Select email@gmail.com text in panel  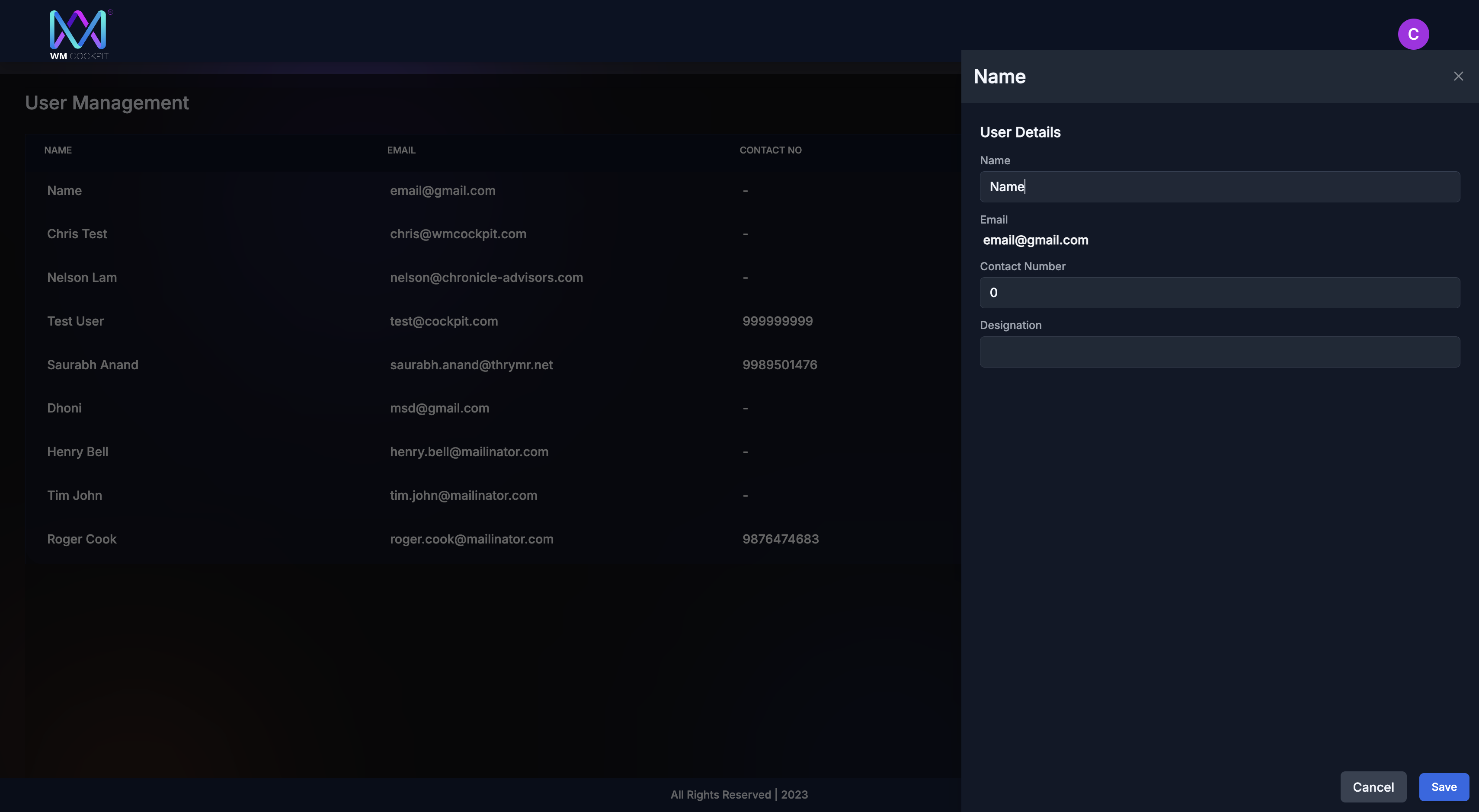pos(1035,240)
